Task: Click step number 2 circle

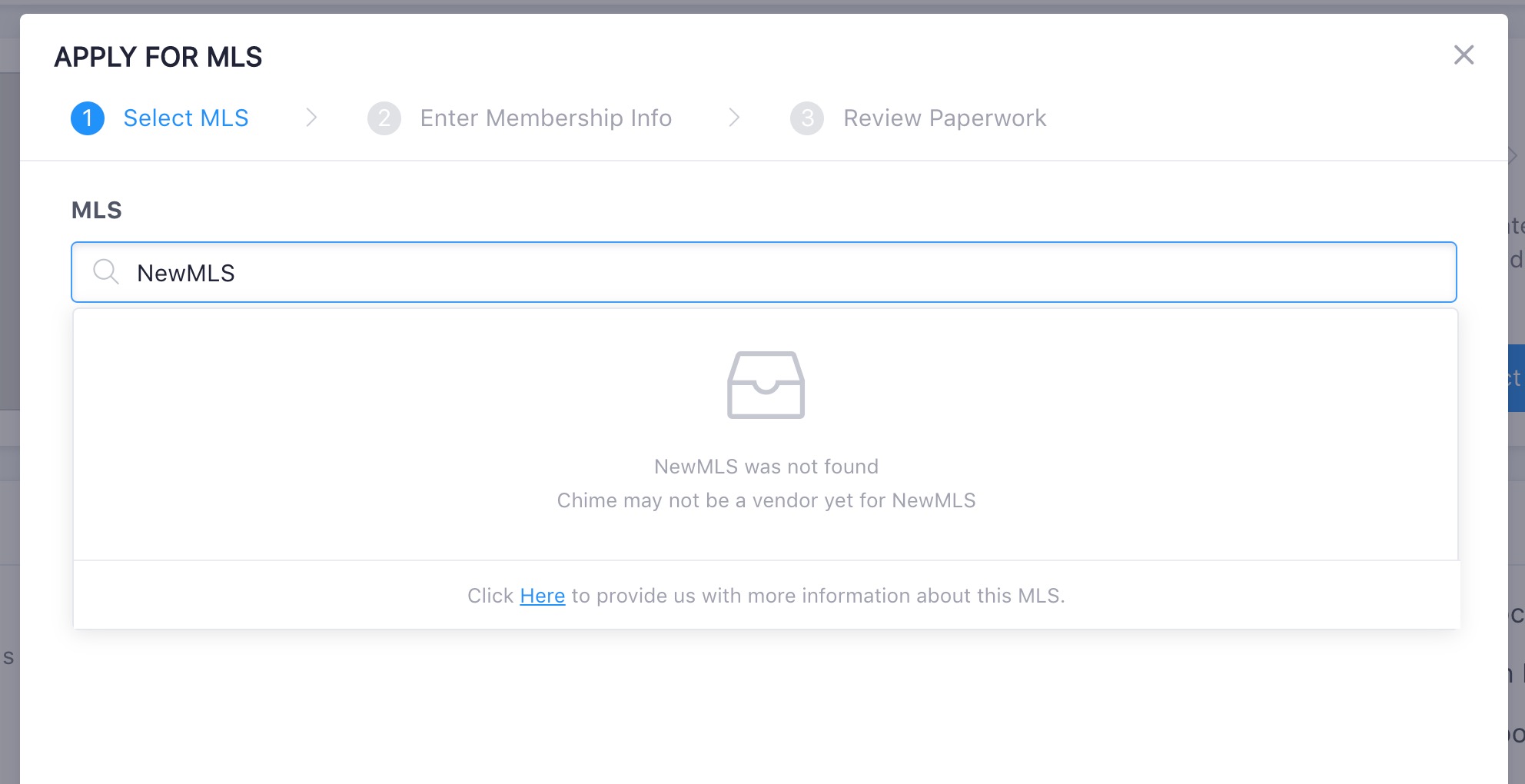Action: 384,118
